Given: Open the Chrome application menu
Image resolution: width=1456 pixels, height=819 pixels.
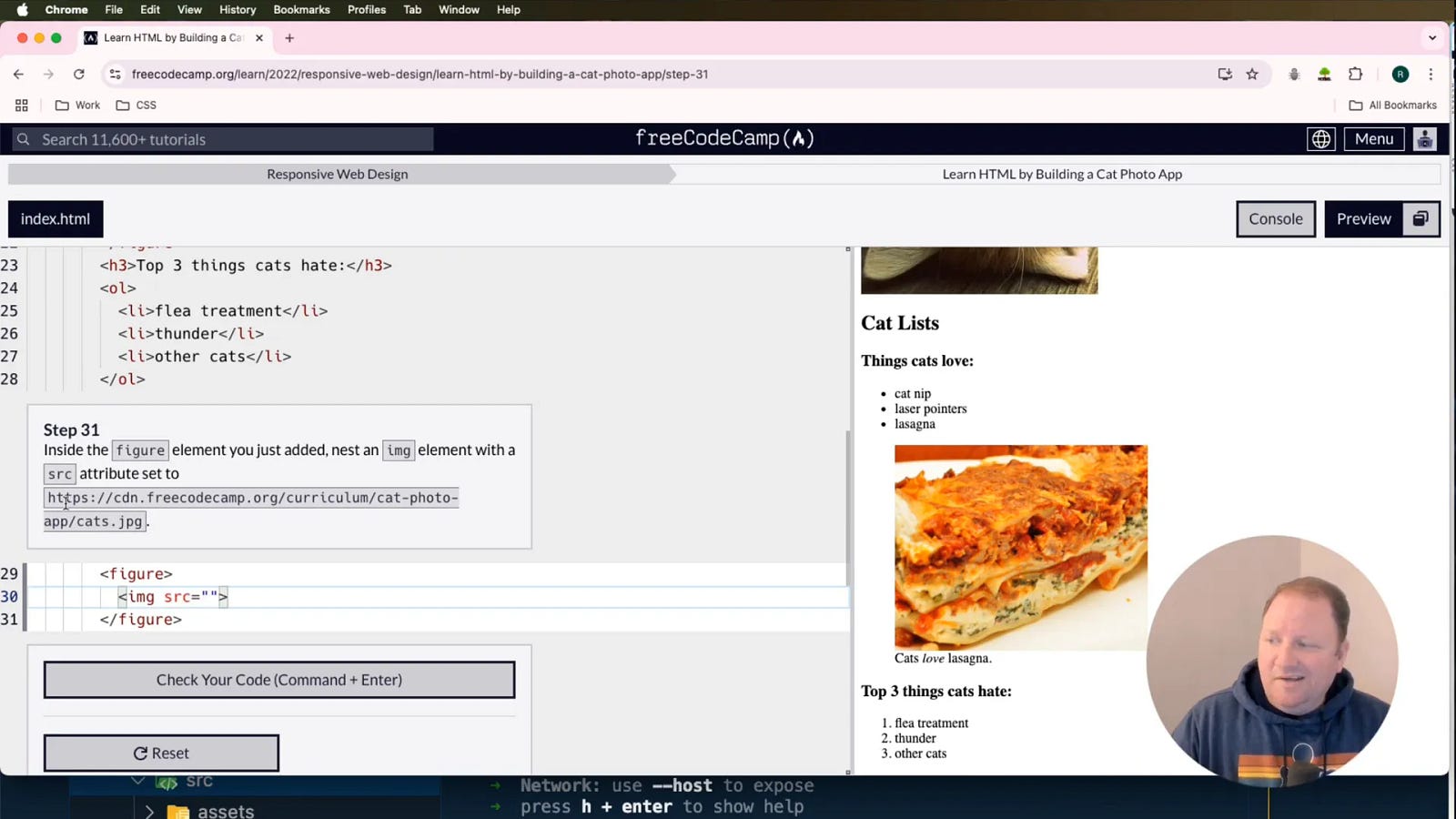Looking at the screenshot, I should (66, 10).
